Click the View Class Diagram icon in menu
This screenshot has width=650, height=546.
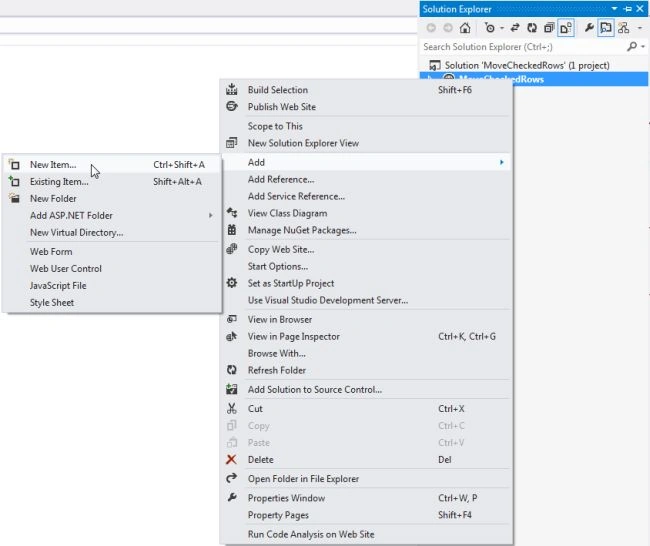click(x=232, y=213)
